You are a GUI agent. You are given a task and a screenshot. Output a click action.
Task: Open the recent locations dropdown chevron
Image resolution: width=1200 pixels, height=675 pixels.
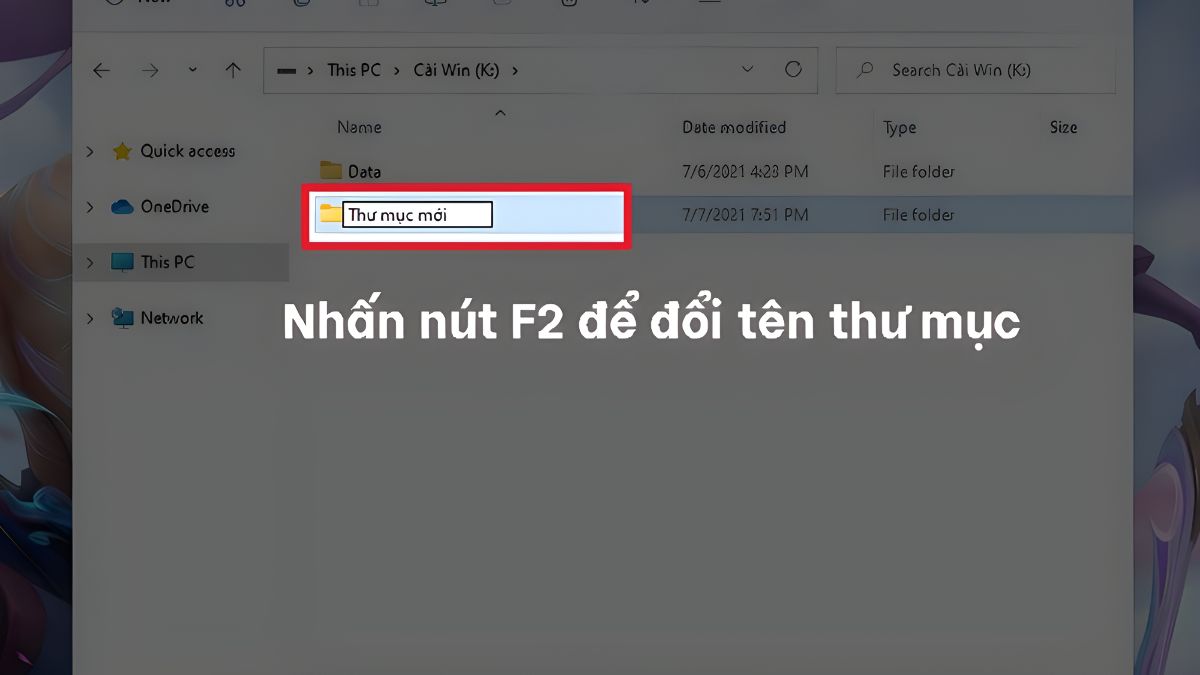coord(192,71)
